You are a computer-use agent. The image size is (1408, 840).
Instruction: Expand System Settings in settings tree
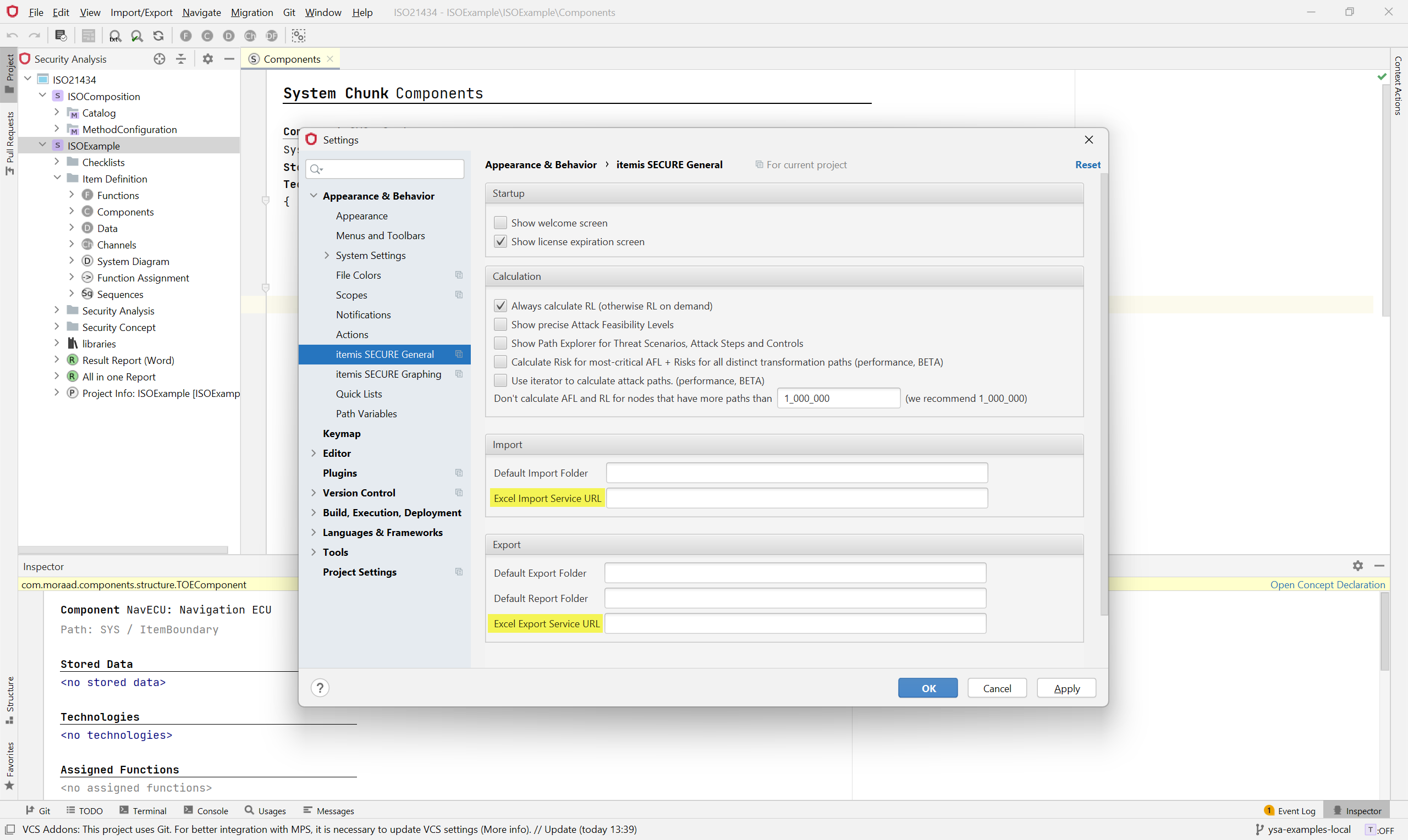[327, 255]
